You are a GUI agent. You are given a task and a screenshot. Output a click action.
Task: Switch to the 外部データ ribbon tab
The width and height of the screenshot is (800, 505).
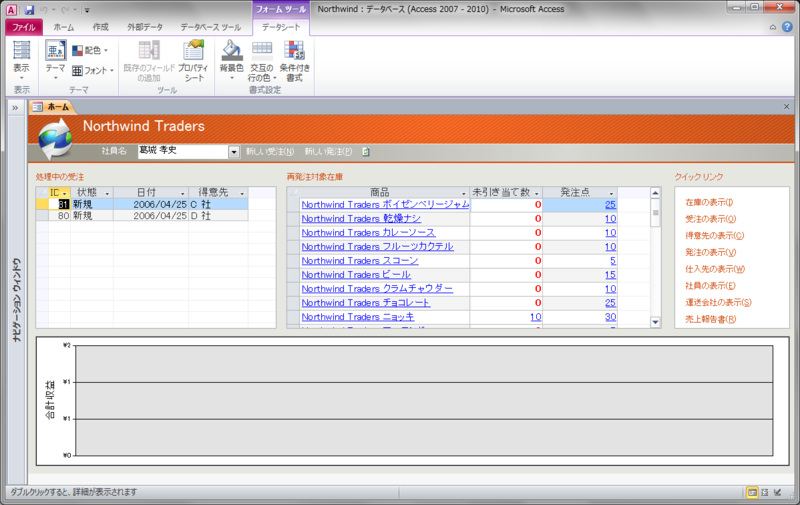click(x=145, y=27)
